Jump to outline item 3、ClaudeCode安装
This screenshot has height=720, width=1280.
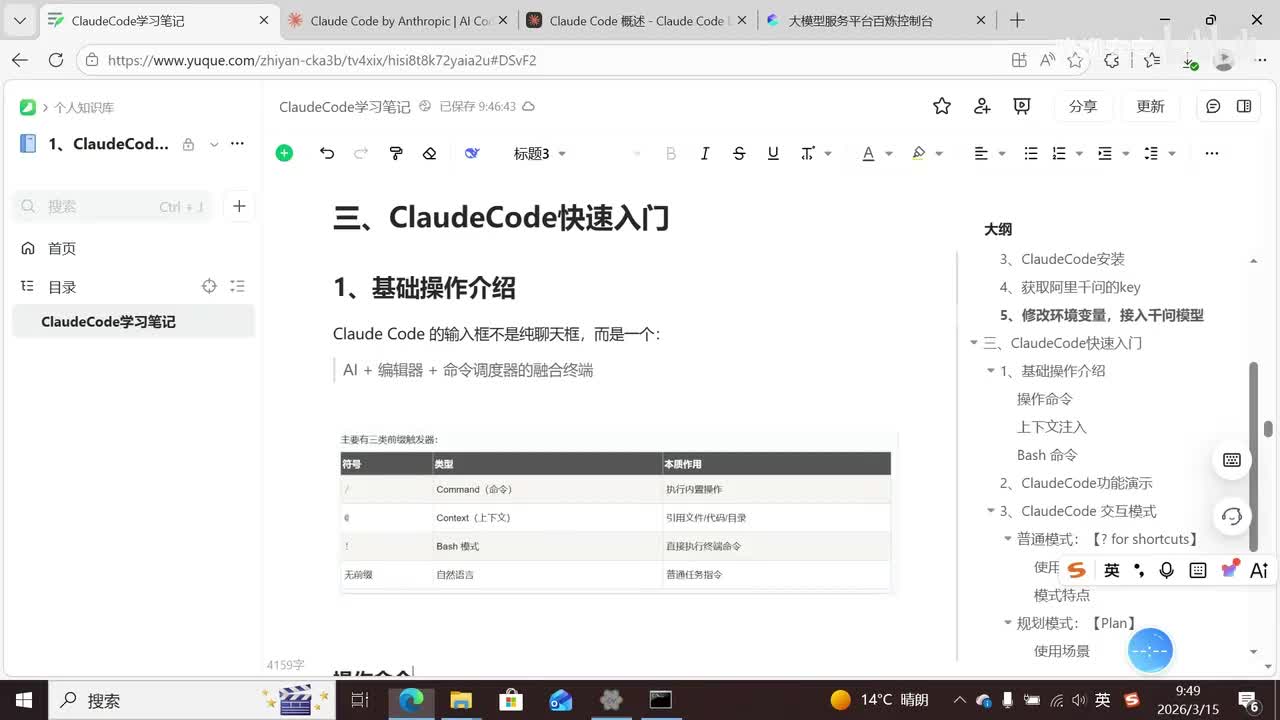[x=1062, y=259]
